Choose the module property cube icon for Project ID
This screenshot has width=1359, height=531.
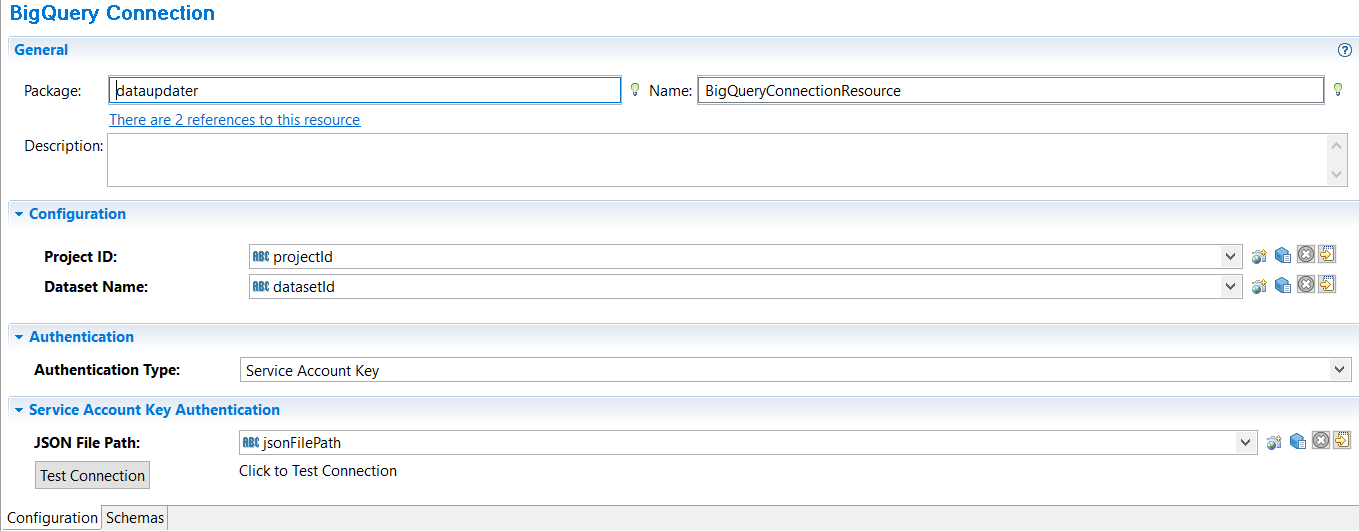(x=1283, y=256)
